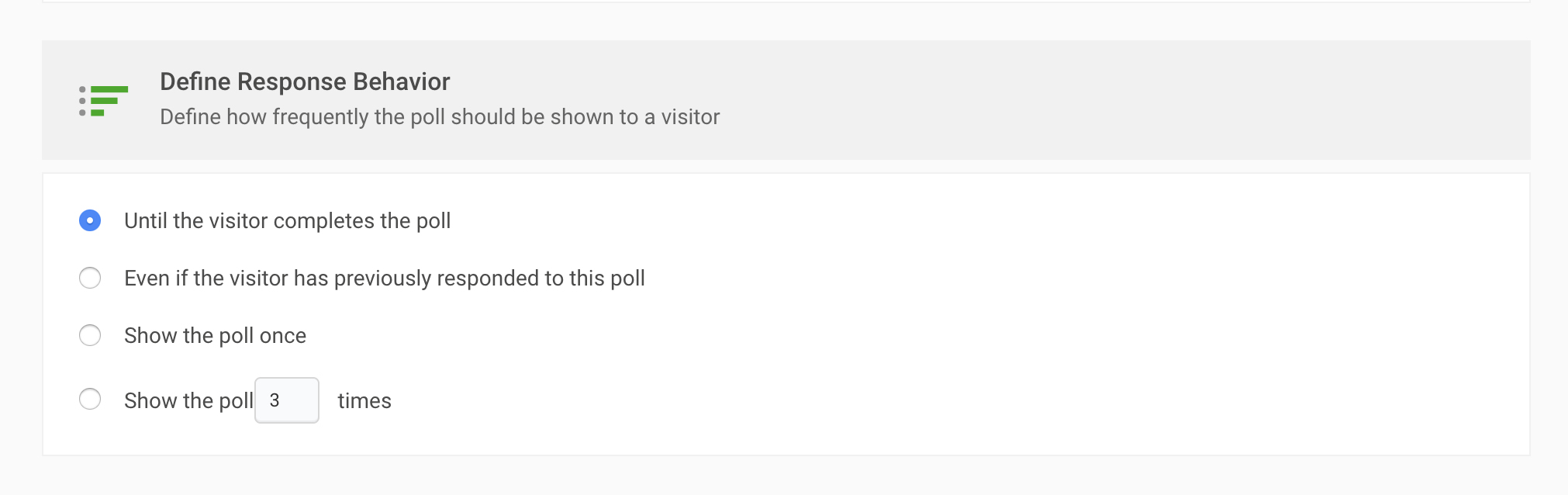This screenshot has height=495, width=1568.
Task: Click the green bars of the section icon
Action: [109, 101]
